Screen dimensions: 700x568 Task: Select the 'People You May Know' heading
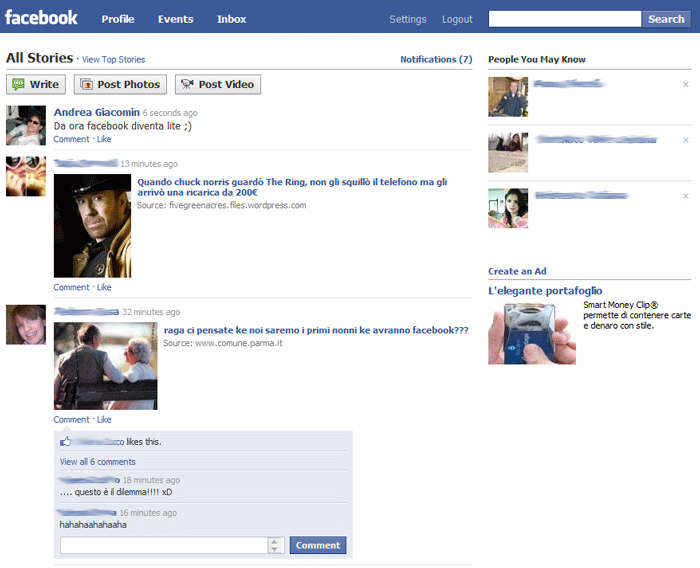[x=537, y=59]
